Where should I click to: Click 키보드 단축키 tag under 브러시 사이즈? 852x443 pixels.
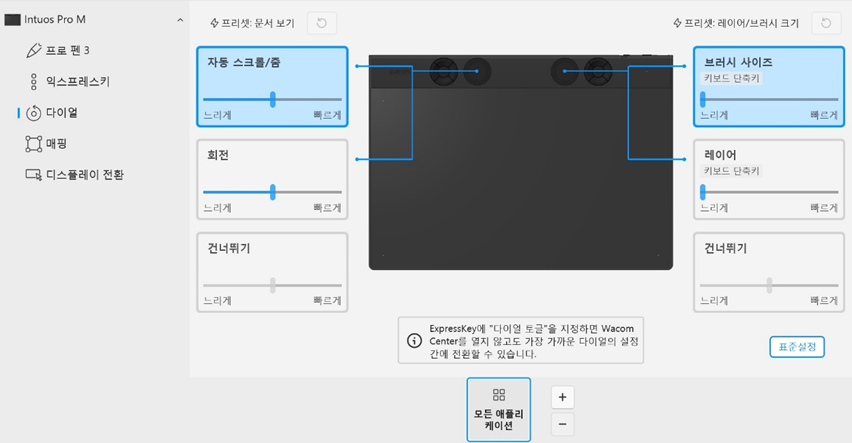tap(731, 78)
